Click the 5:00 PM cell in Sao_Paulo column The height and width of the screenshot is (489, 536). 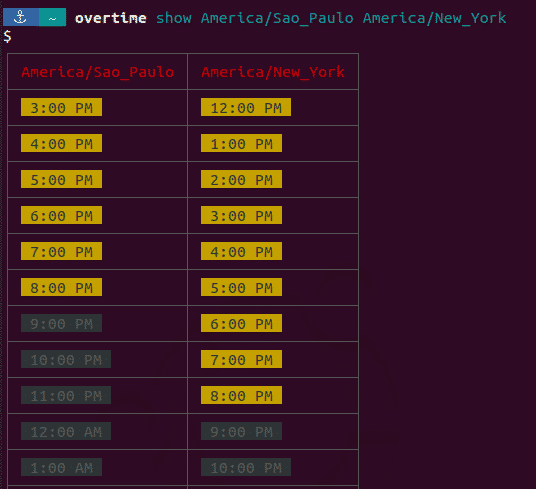point(62,179)
